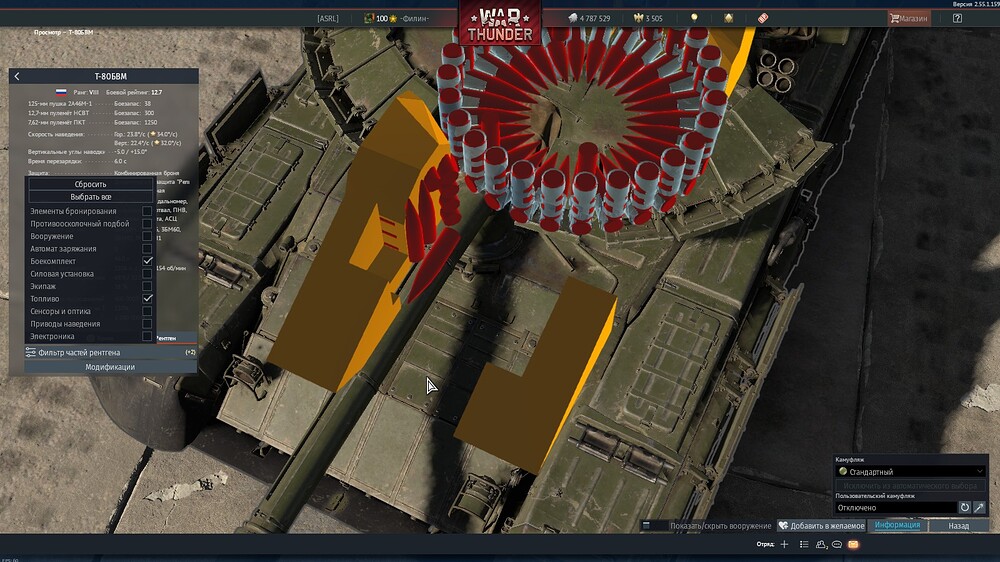The image size is (1000, 562).
Task: Open the Информация tab
Action: coord(897,525)
